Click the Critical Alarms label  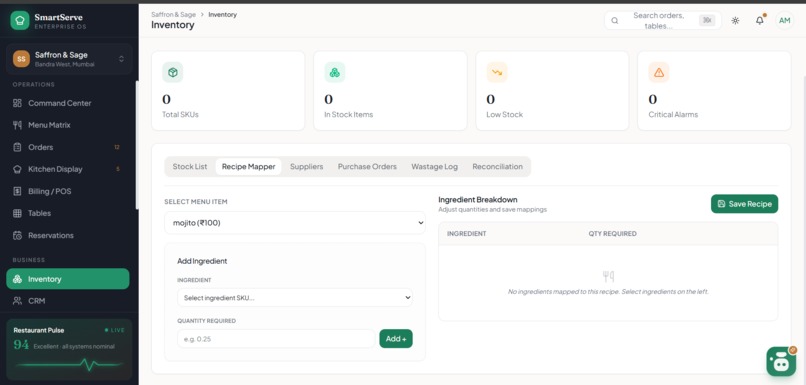coord(673,115)
